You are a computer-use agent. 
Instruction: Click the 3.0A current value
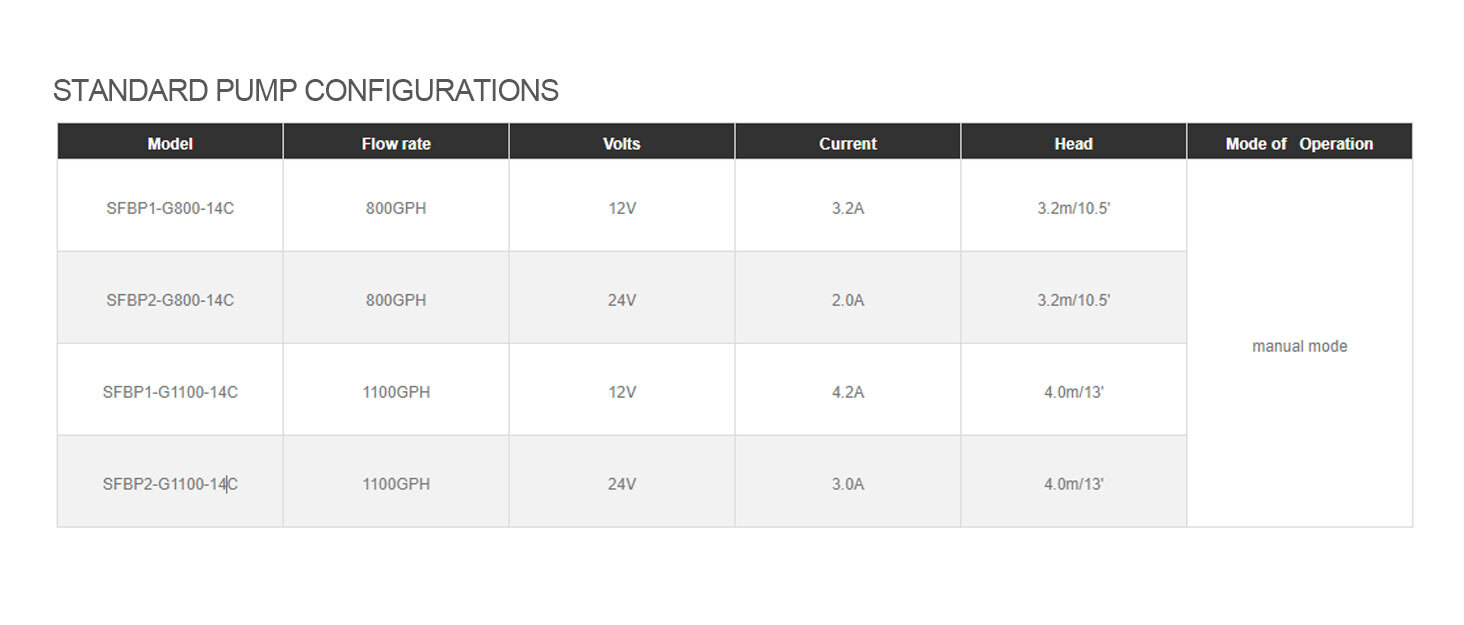pyautogui.click(x=848, y=484)
